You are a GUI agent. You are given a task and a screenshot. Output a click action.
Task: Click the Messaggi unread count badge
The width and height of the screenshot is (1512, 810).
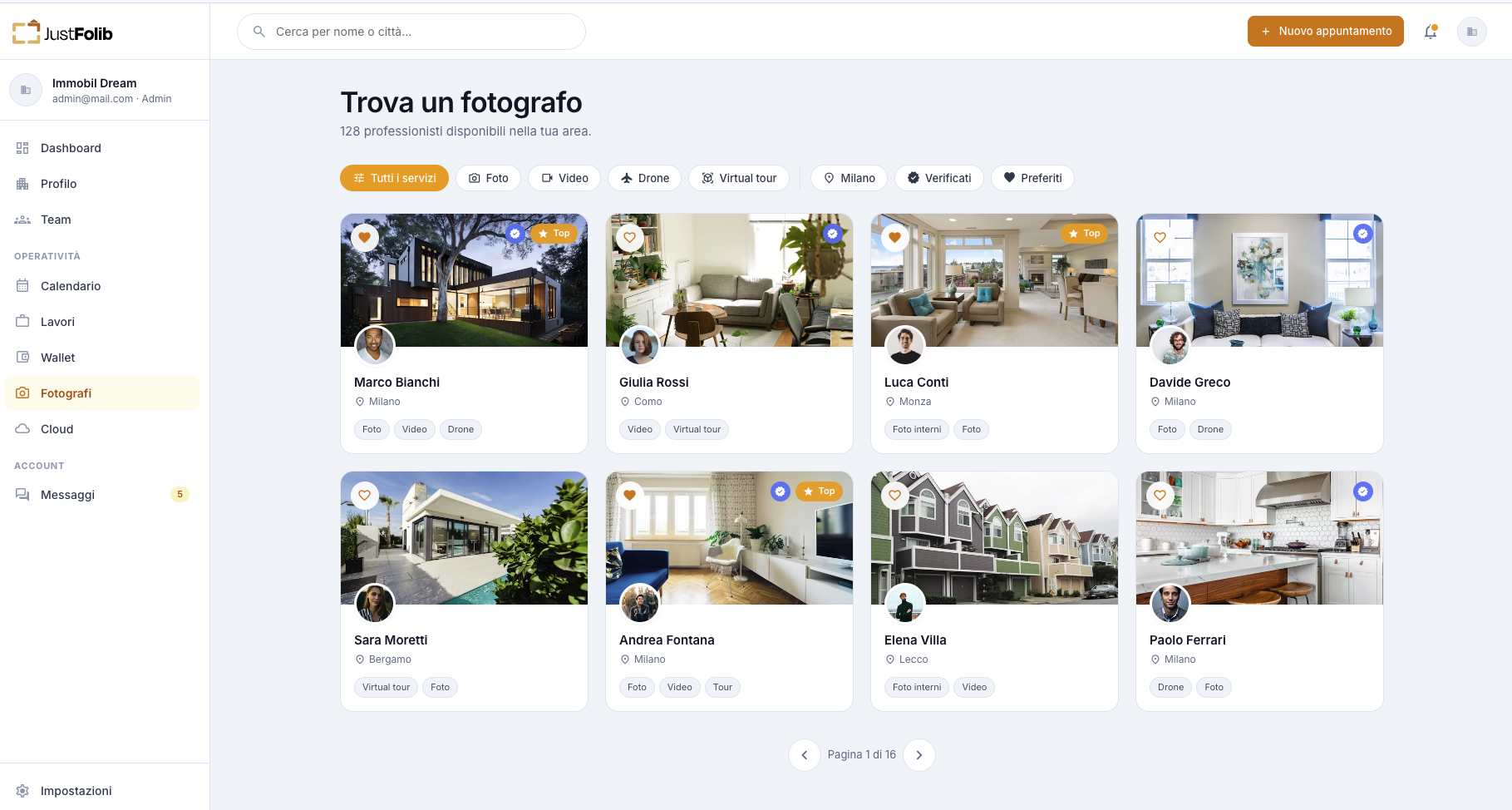(x=180, y=494)
